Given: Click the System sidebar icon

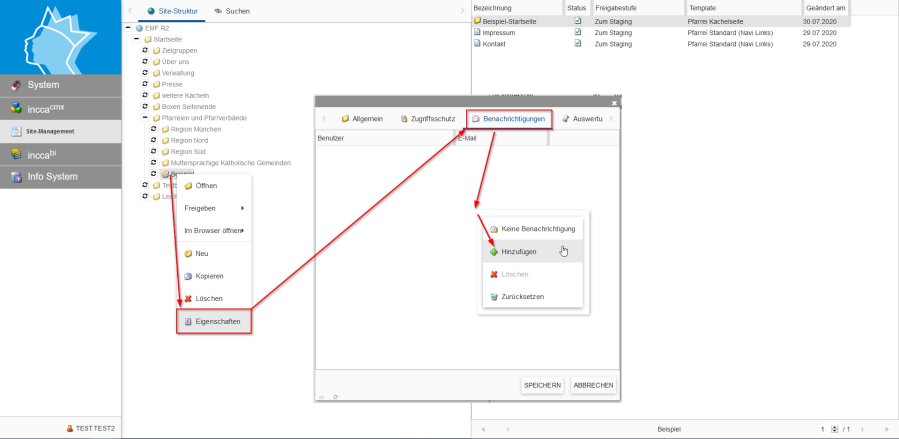Looking at the screenshot, I should pyautogui.click(x=16, y=85).
